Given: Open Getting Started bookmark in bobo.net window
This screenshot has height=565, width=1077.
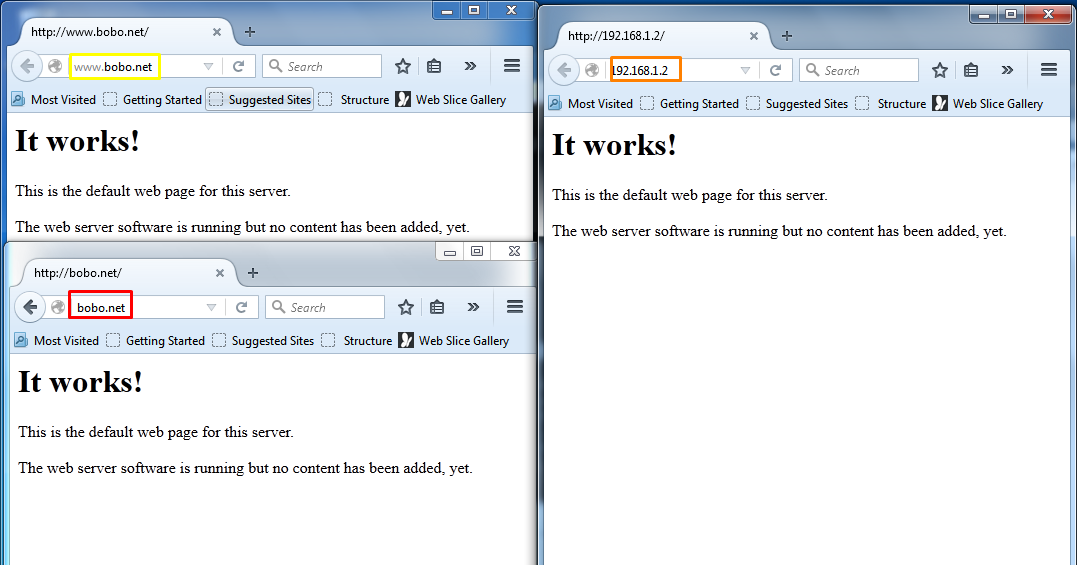Looking at the screenshot, I should click(x=155, y=341).
